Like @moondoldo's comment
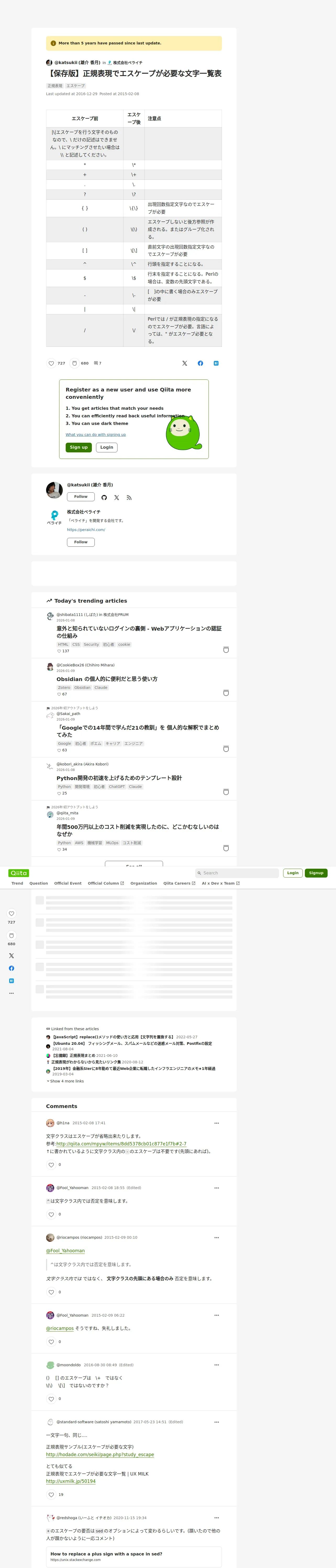This screenshot has width=336, height=1568. [x=51, y=1399]
